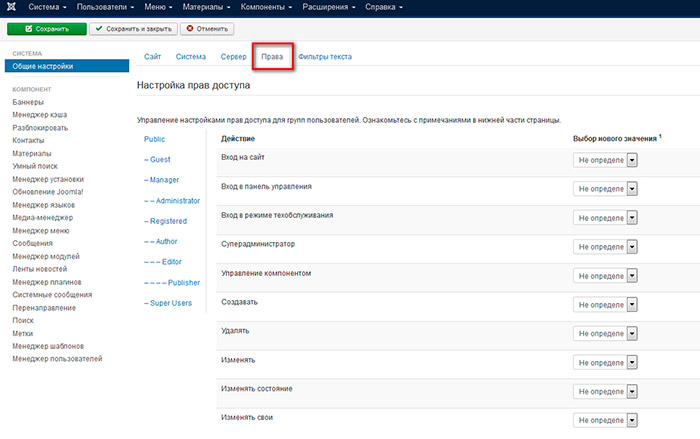Select the Super Users group
Image resolution: width=700 pixels, height=439 pixels.
170,302
